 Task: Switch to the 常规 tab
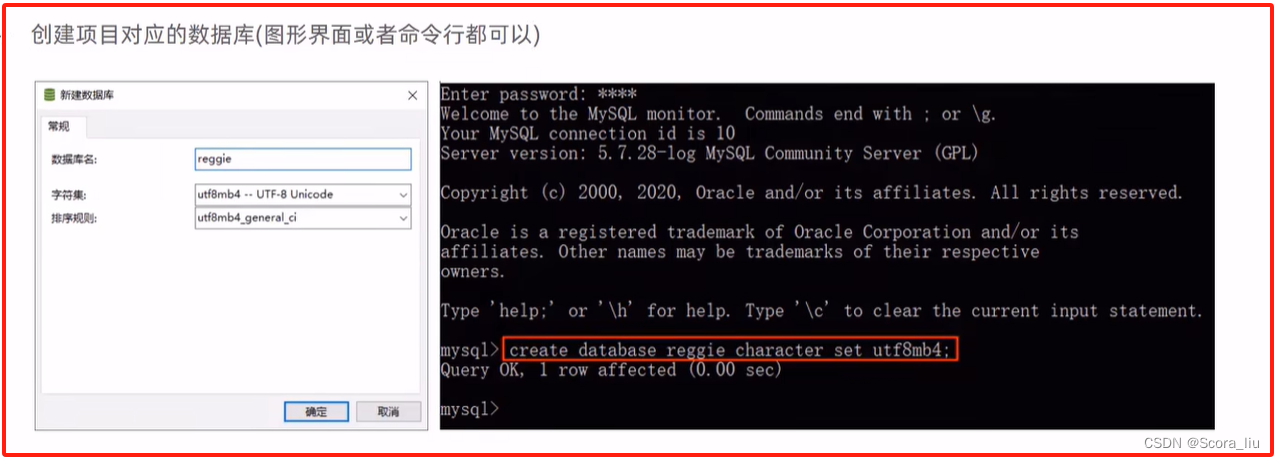click(57, 127)
